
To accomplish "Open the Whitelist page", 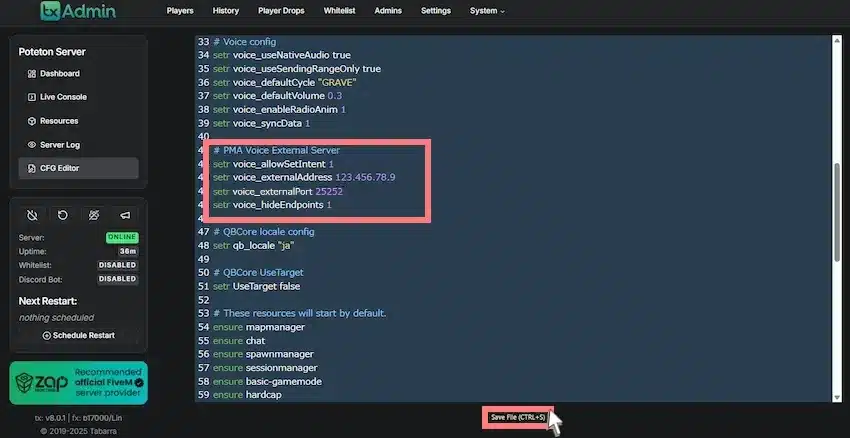I will pos(342,11).
